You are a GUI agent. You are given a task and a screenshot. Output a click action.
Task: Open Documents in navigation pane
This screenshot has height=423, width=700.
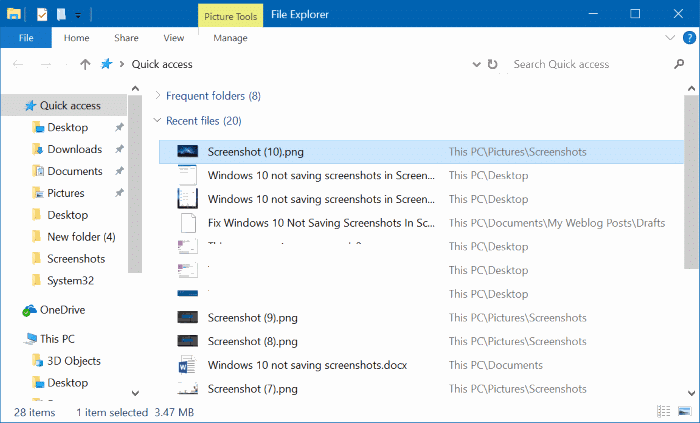pos(75,171)
